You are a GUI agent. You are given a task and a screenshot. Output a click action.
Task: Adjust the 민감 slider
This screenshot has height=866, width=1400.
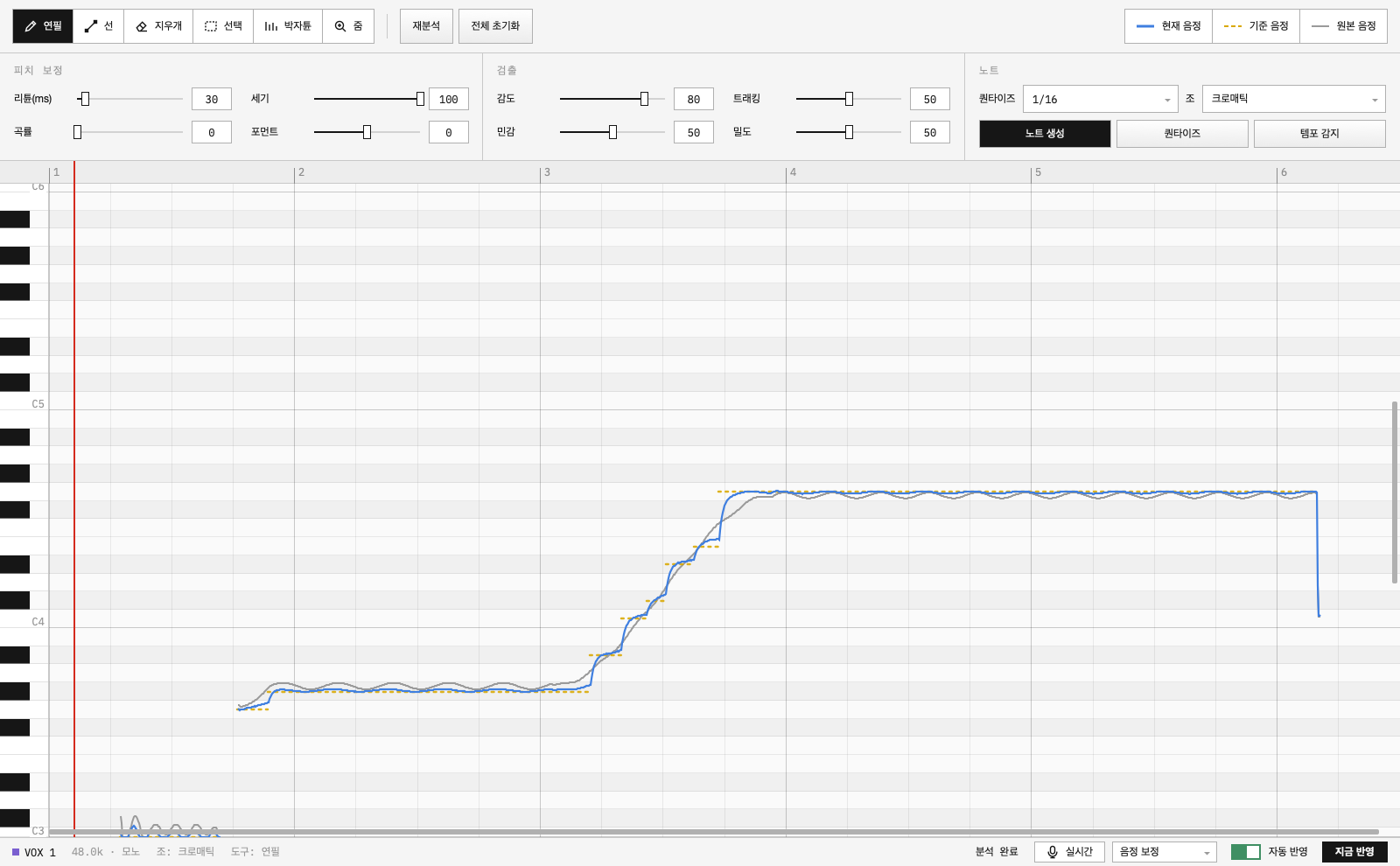(612, 132)
